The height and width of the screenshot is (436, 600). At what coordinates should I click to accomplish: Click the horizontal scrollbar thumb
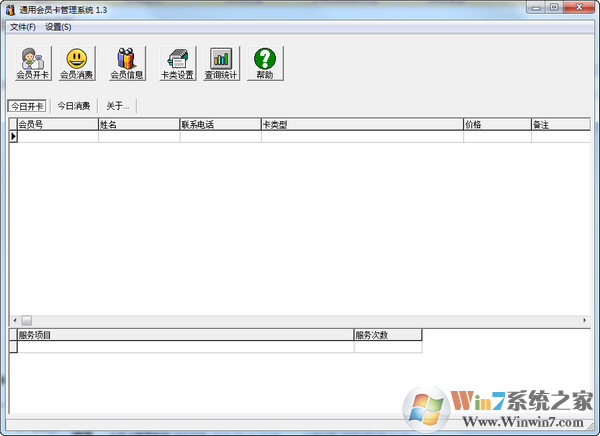click(27, 320)
